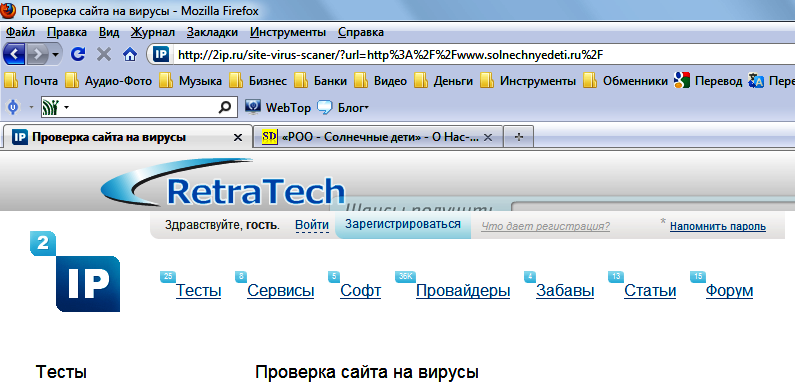Click the Firefox icon in title bar
The height and width of the screenshot is (390, 795).
pyautogui.click(x=9, y=10)
